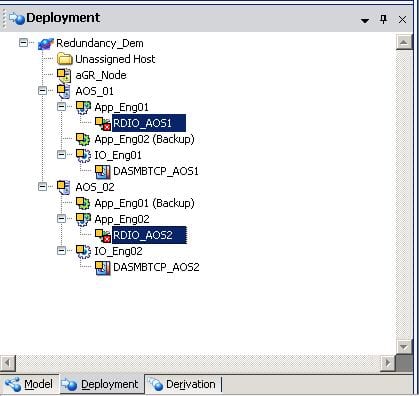
Task: Select the RDIO_AOS1 tree item
Action: [149, 123]
